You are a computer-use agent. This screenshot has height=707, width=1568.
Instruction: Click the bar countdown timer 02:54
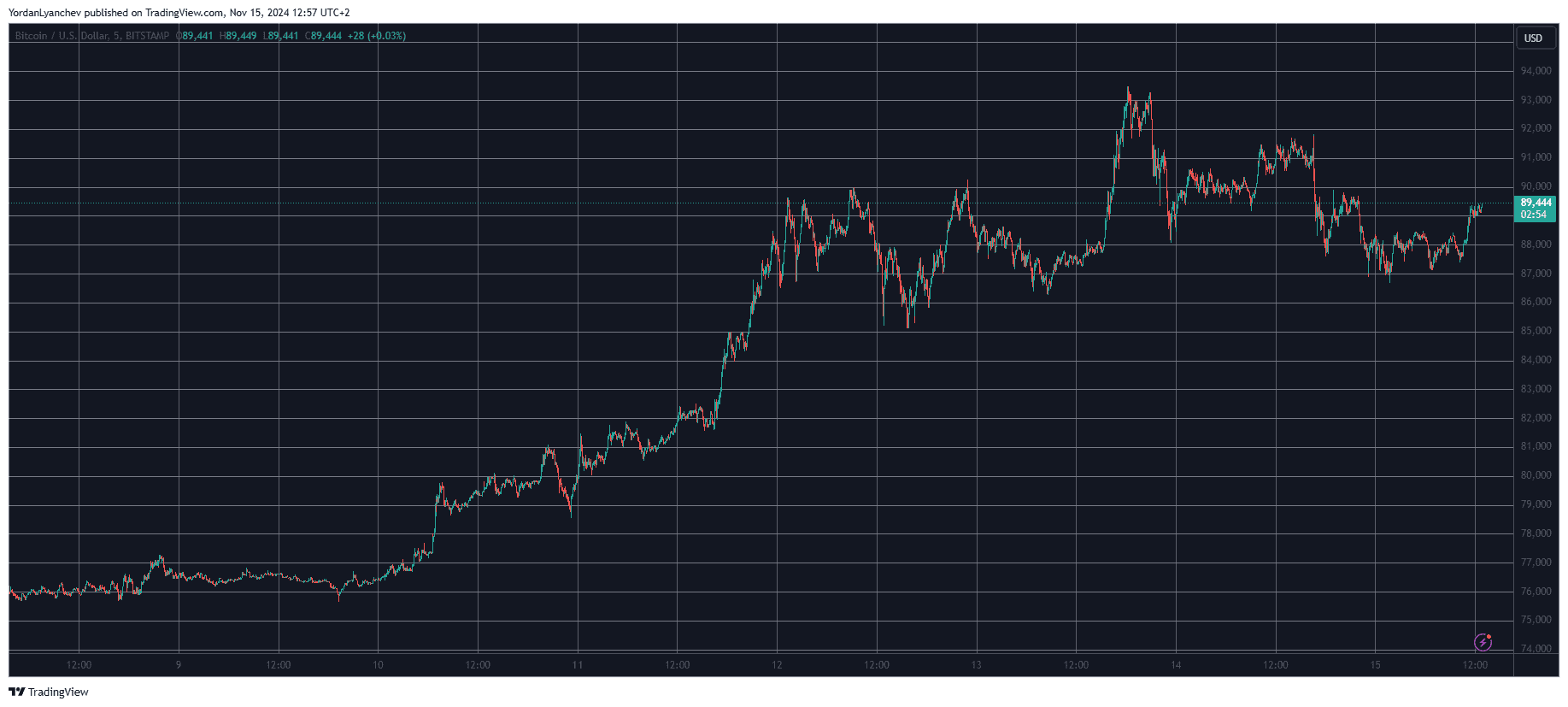pos(1533,215)
